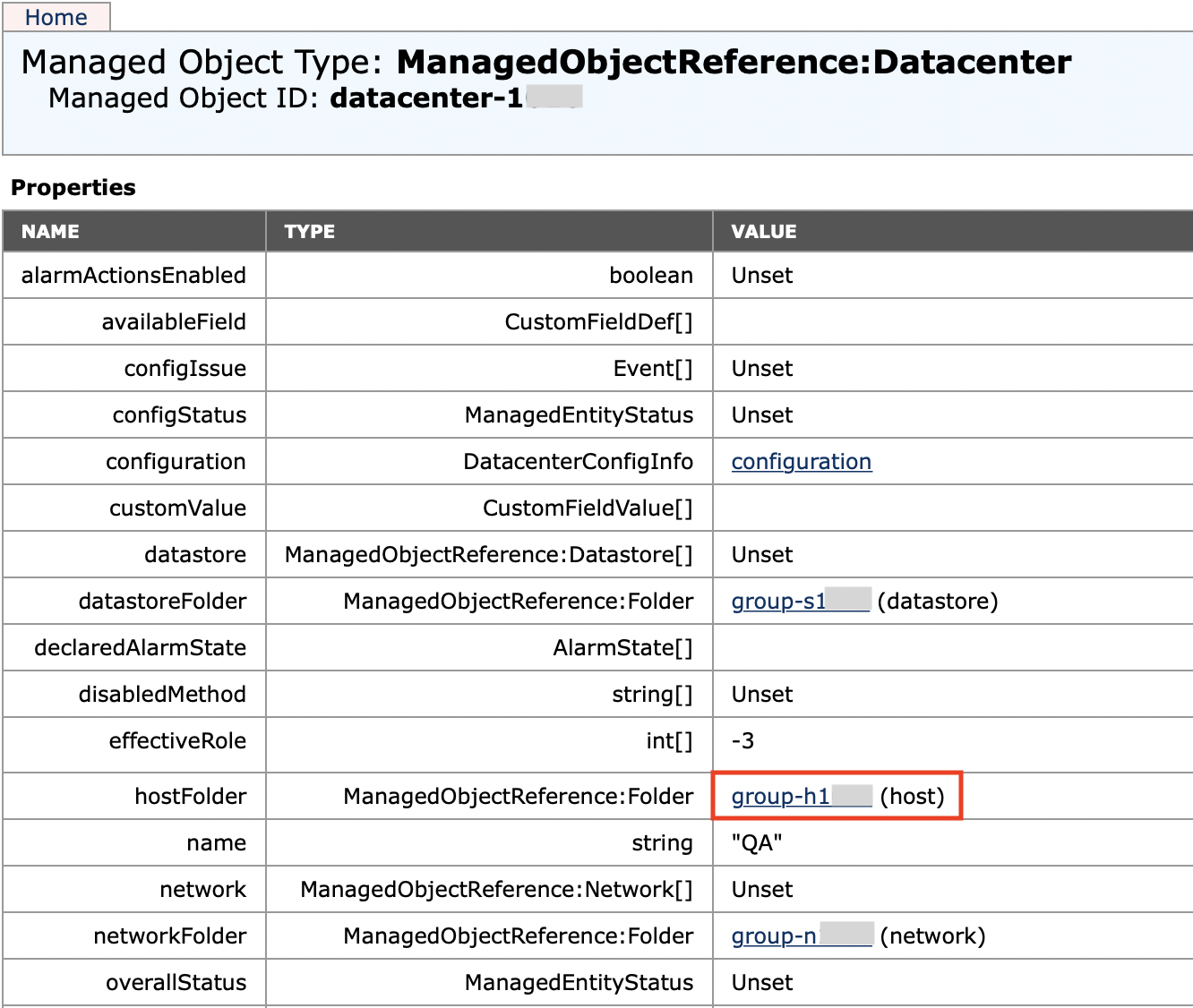Image resolution: width=1193 pixels, height=1008 pixels.
Task: Open the group-n network folder link
Action: click(x=774, y=936)
